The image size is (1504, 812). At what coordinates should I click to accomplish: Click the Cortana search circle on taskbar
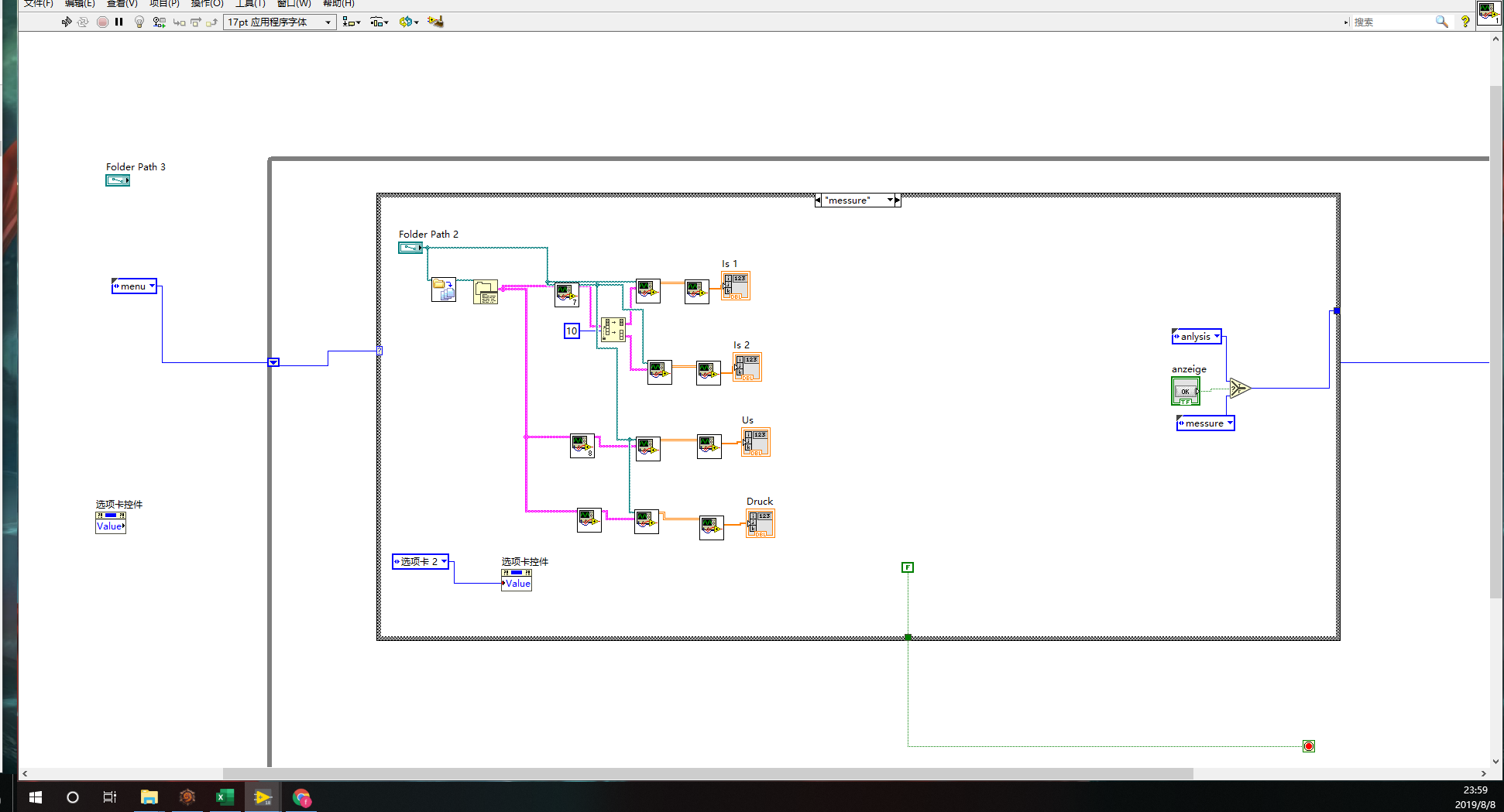click(x=73, y=797)
